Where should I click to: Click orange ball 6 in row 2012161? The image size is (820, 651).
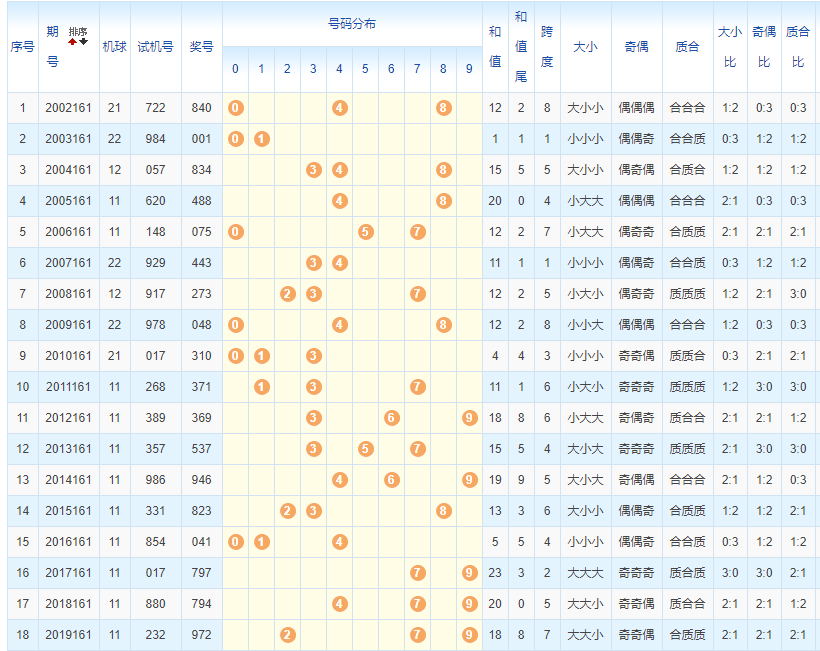(391, 418)
